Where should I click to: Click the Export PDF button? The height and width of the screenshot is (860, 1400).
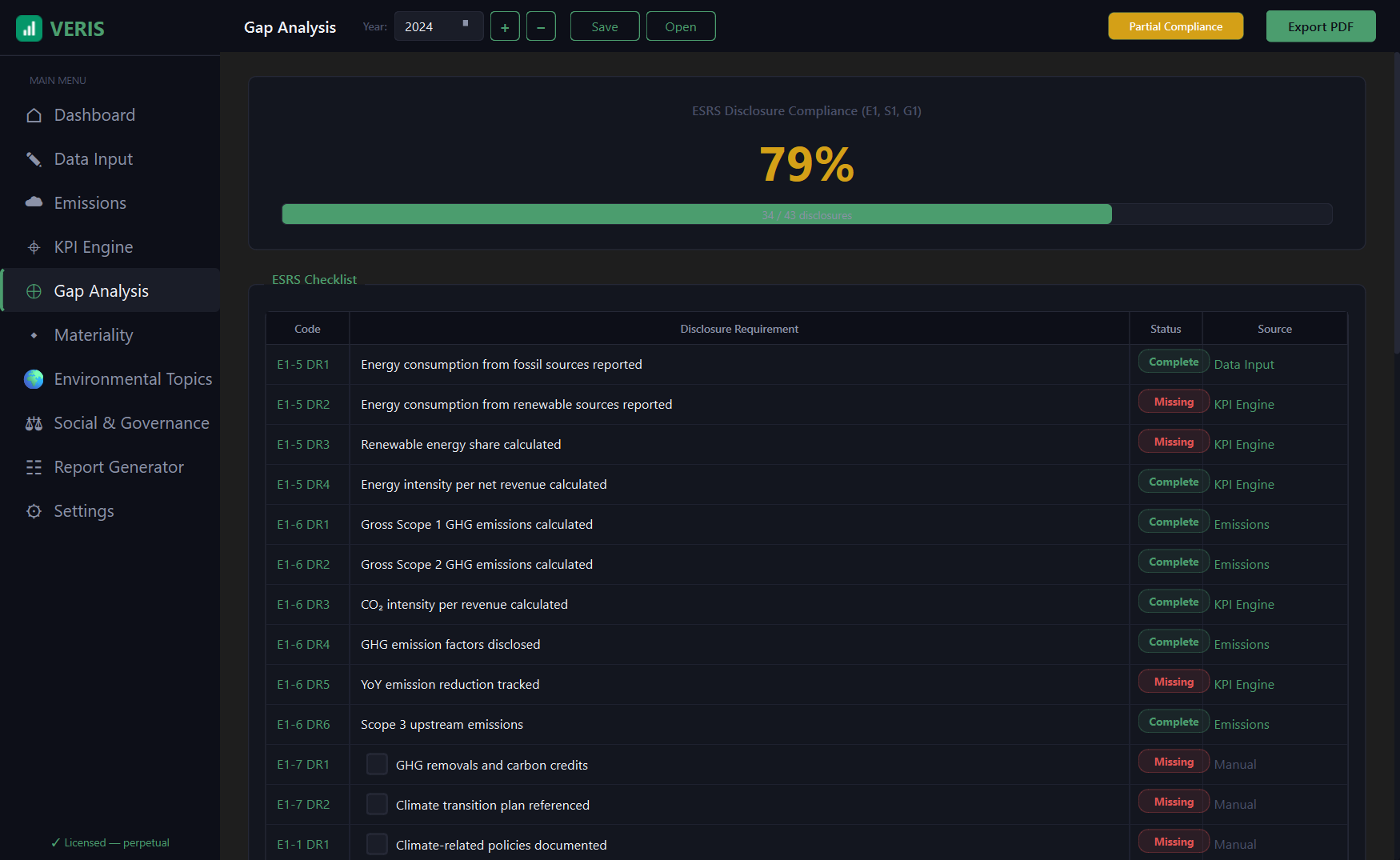pyautogui.click(x=1321, y=26)
